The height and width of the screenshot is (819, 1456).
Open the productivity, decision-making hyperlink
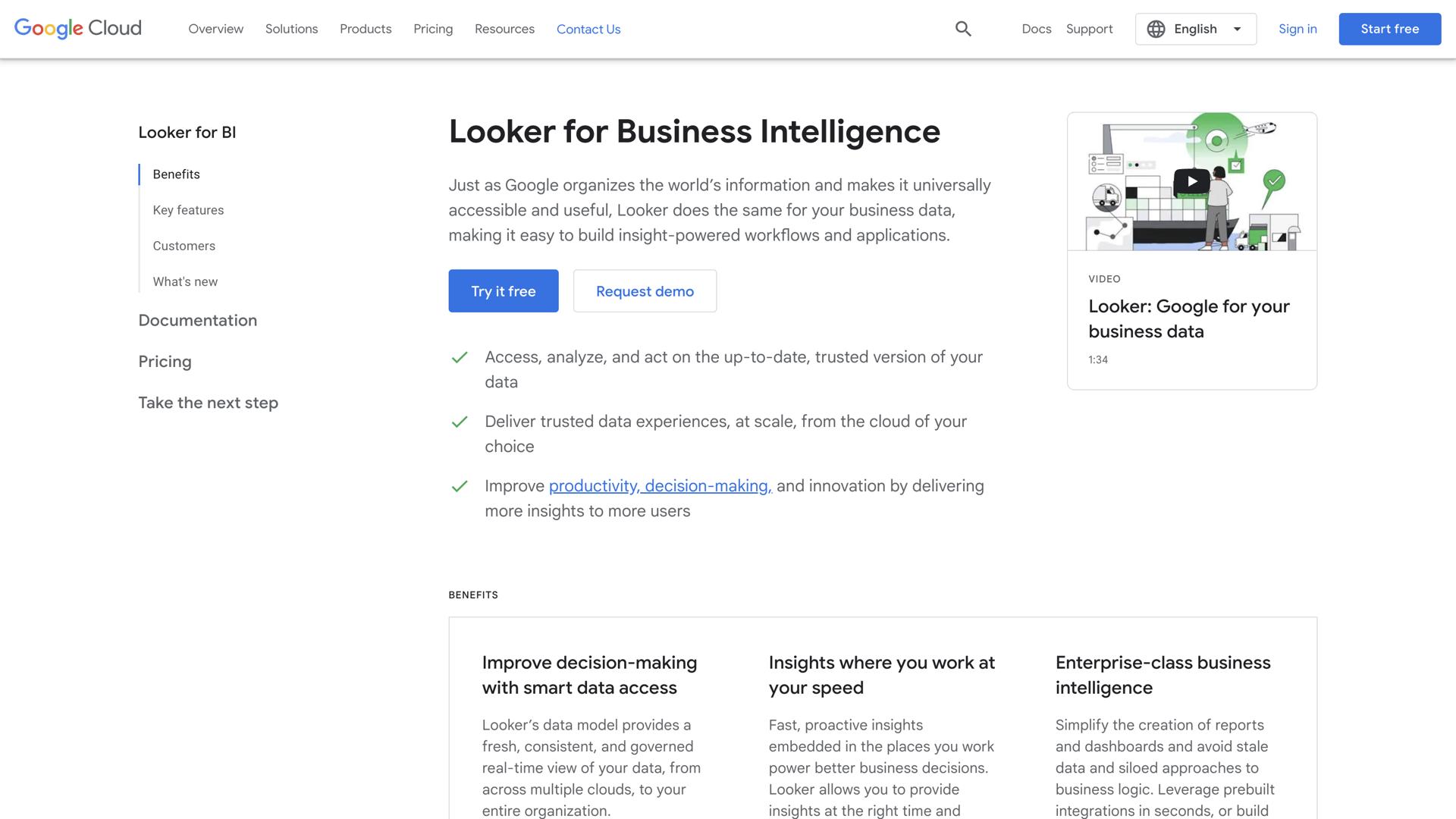click(x=660, y=486)
